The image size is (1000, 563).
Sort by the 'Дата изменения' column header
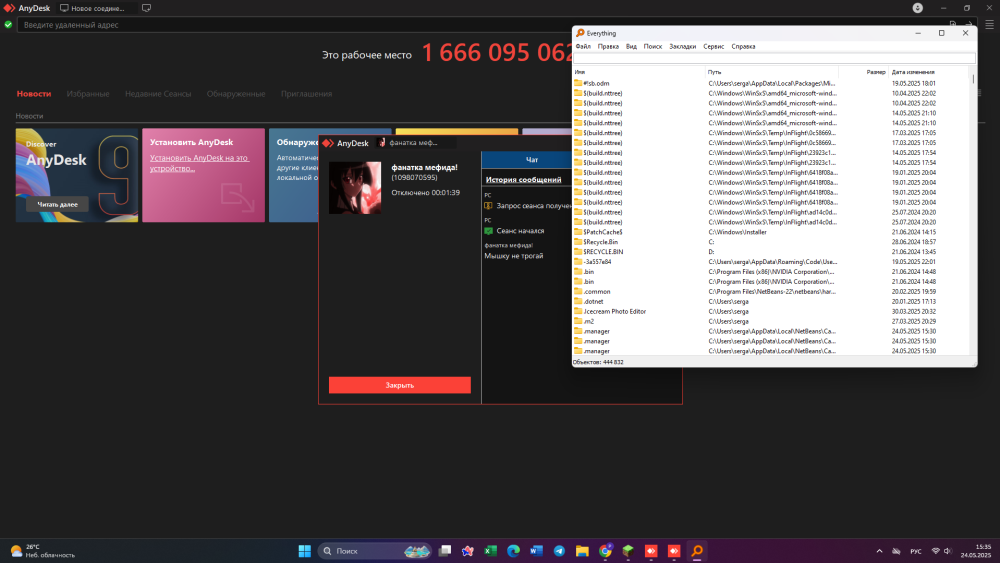point(929,72)
